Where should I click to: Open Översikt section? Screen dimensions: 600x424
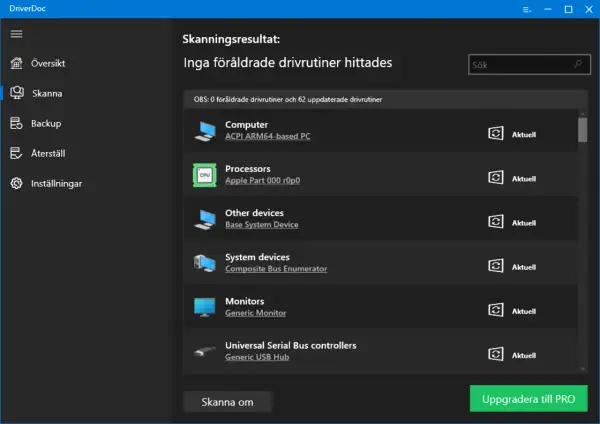tap(48, 63)
